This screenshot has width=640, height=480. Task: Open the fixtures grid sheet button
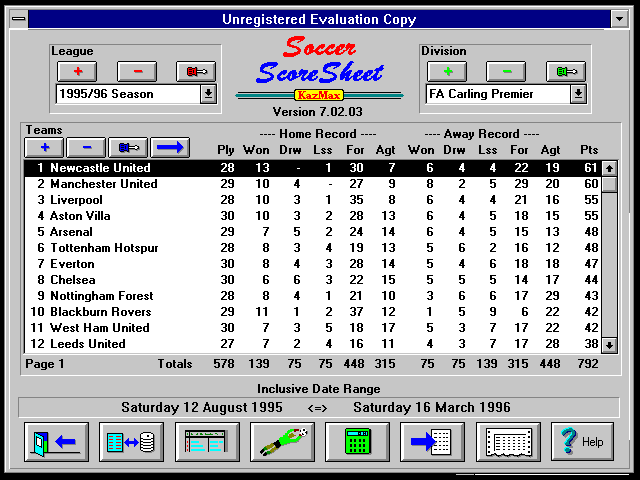coord(207,441)
